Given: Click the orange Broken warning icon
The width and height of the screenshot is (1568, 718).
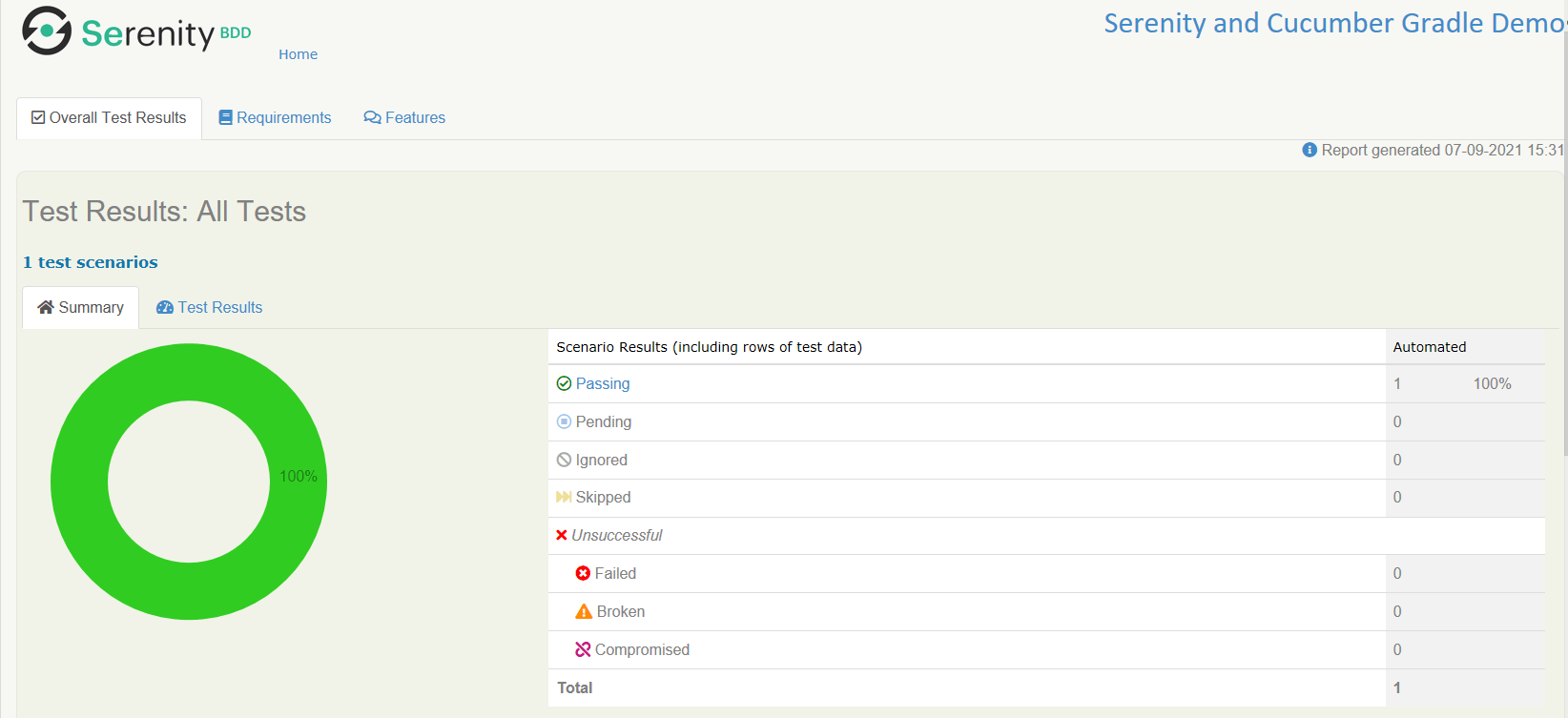Looking at the screenshot, I should (x=584, y=611).
